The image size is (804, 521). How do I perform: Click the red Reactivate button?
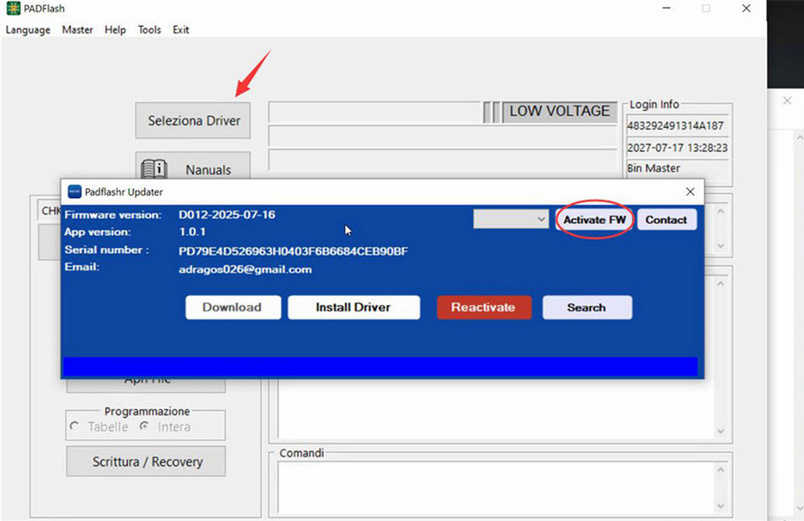(484, 307)
